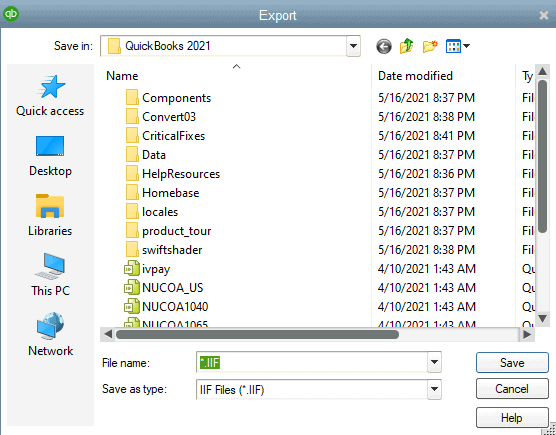This screenshot has width=556, height=435.
Task: Close the Export dialog
Action: 544,15
